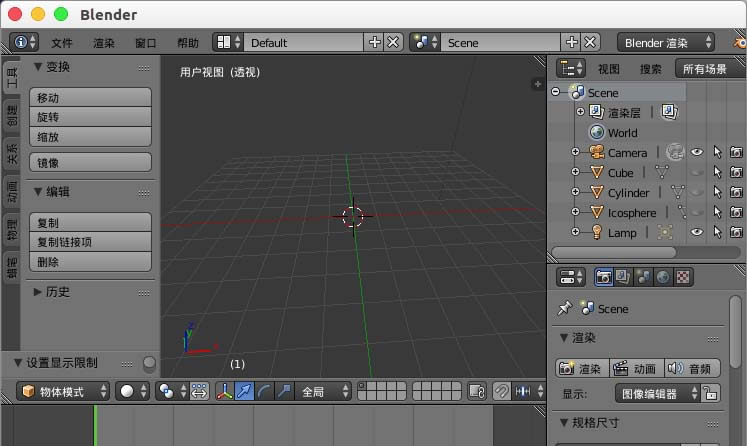
Task: Click the 缩放 button
Action: [x=91, y=137]
